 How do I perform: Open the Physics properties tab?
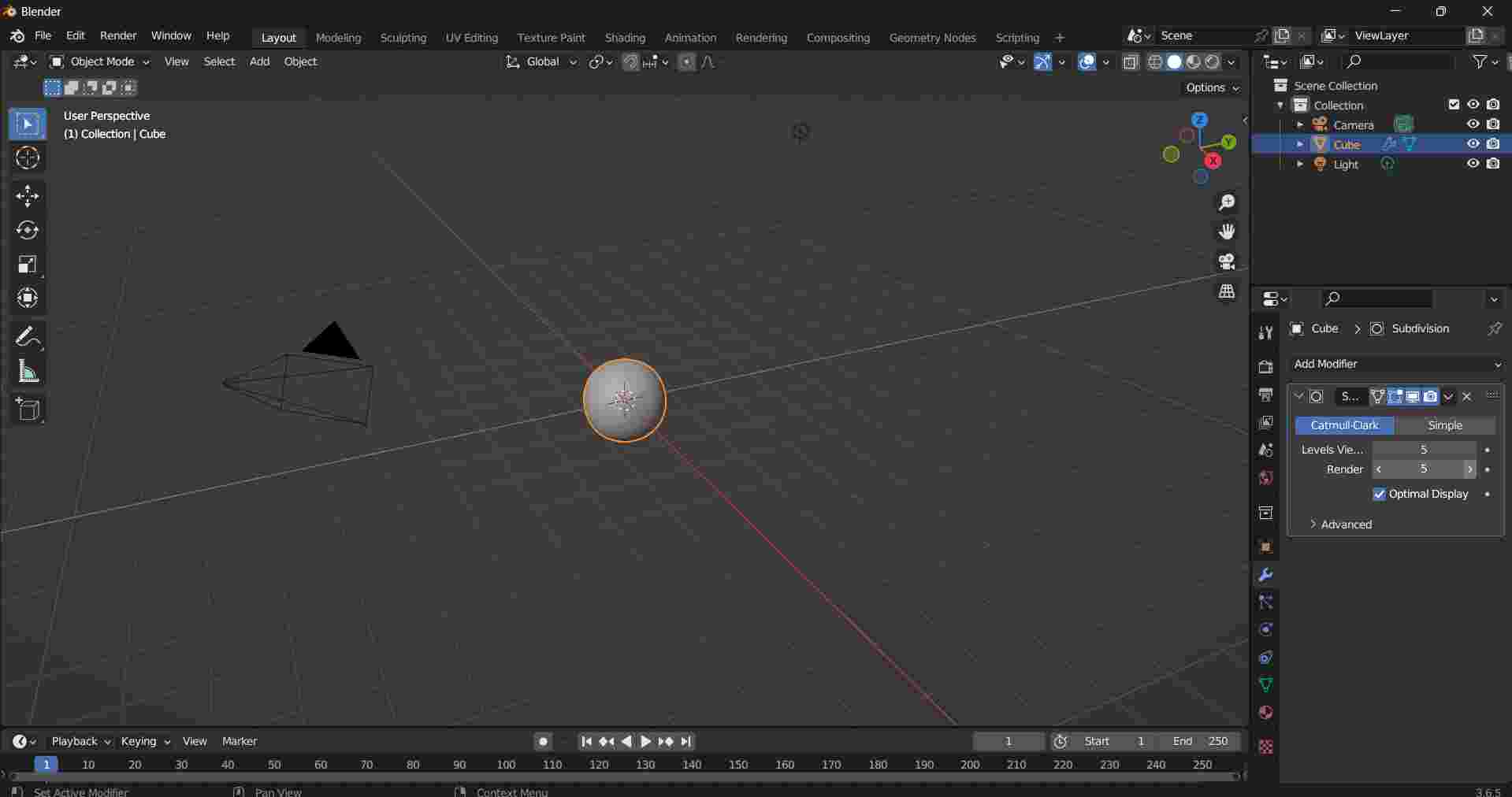[x=1265, y=630]
